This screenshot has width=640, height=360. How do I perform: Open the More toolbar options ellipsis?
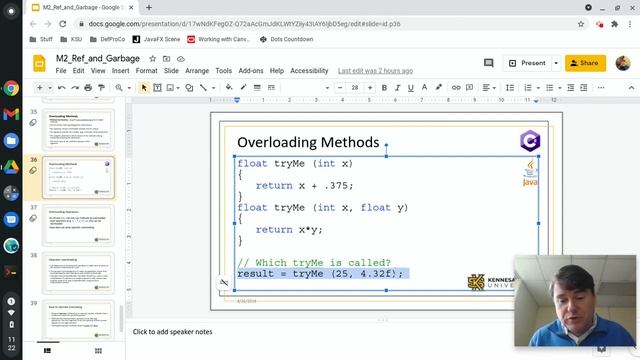point(601,88)
